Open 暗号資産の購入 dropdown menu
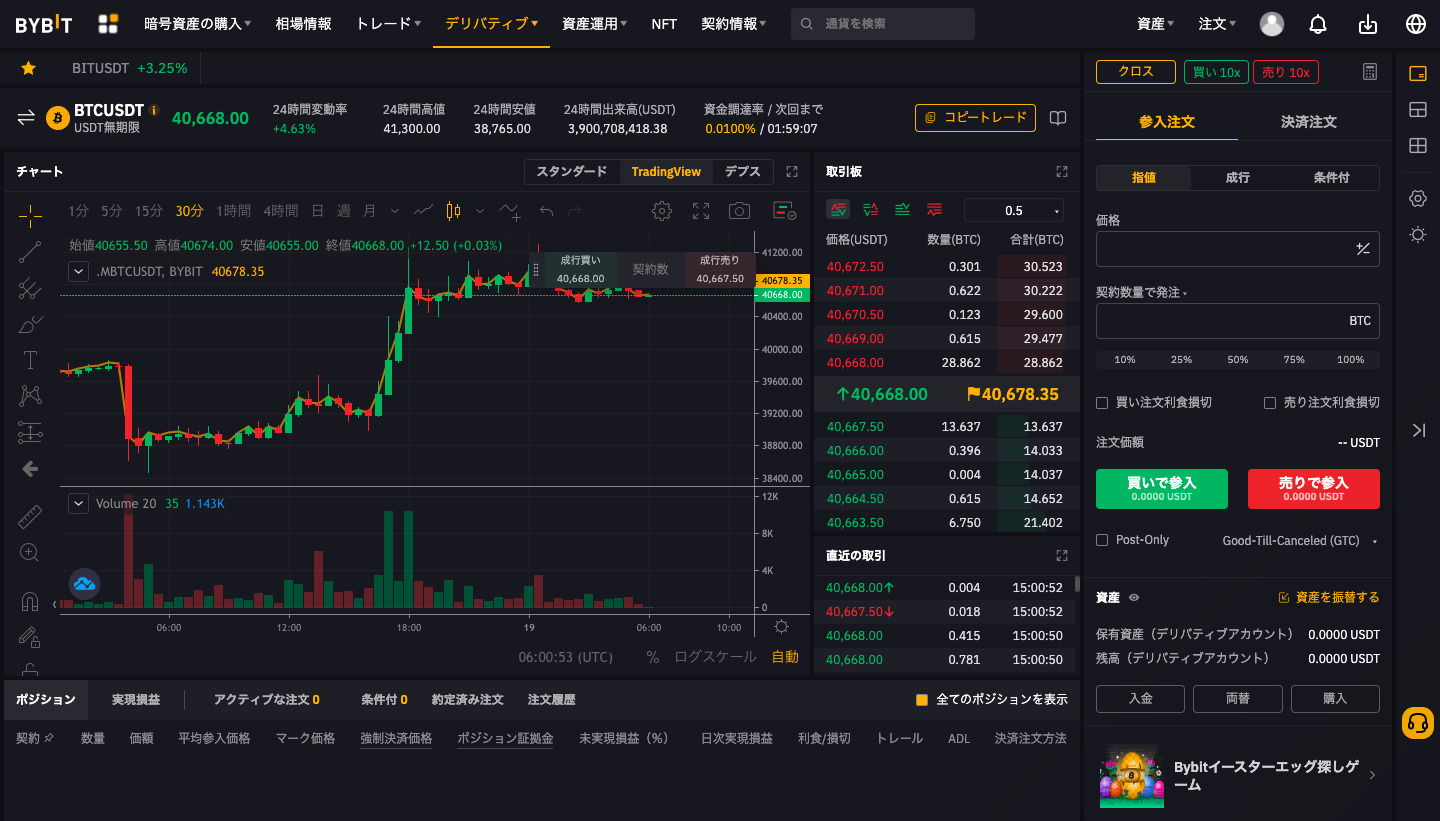 pyautogui.click(x=197, y=24)
